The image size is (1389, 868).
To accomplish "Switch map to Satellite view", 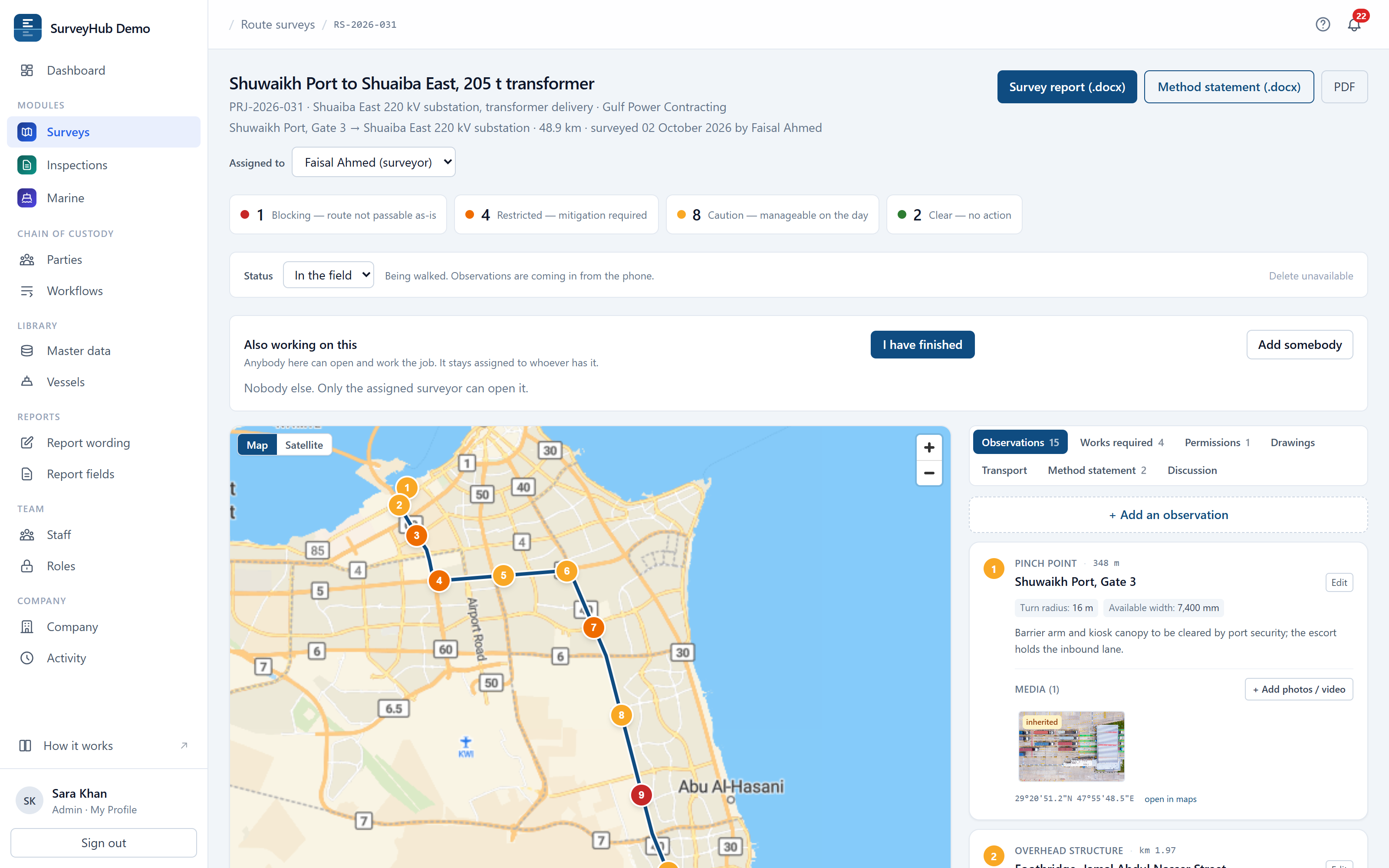I will coord(304,445).
